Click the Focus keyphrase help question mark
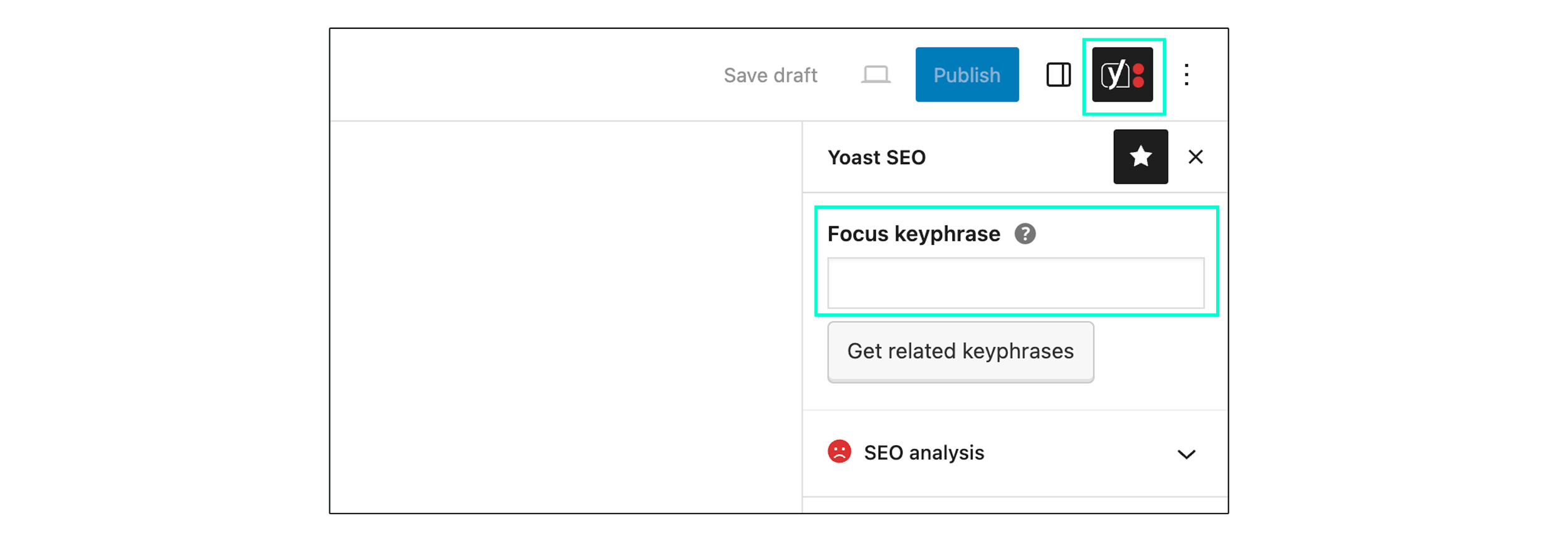1568x541 pixels. point(1025,234)
